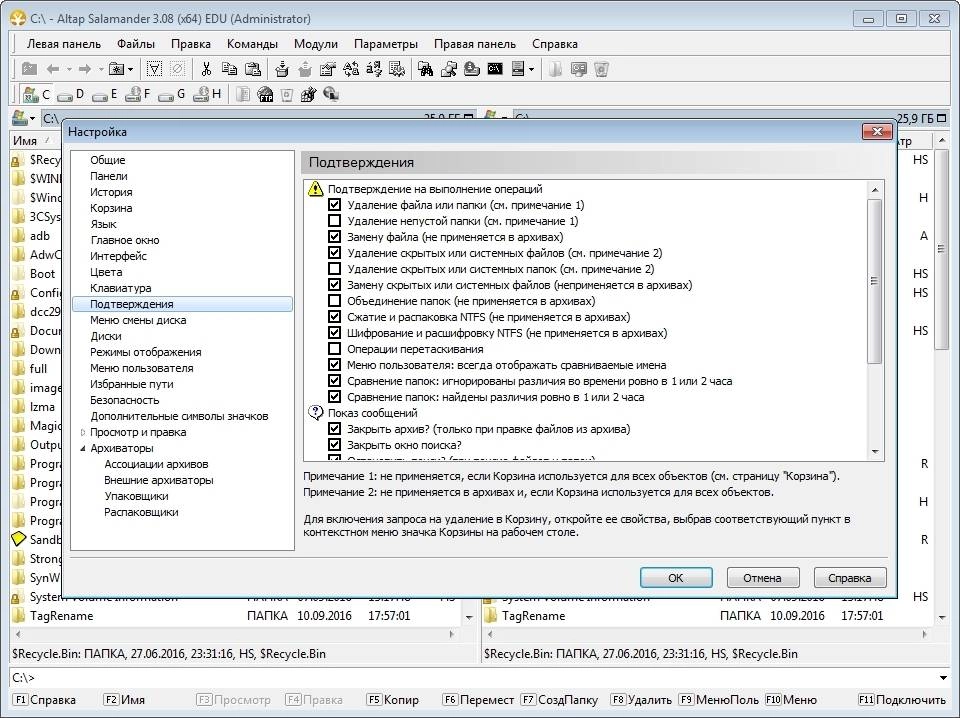This screenshot has width=960, height=718.
Task: Uncheck 'Закрыть окно поиска?' checkbox
Action: pos(334,445)
